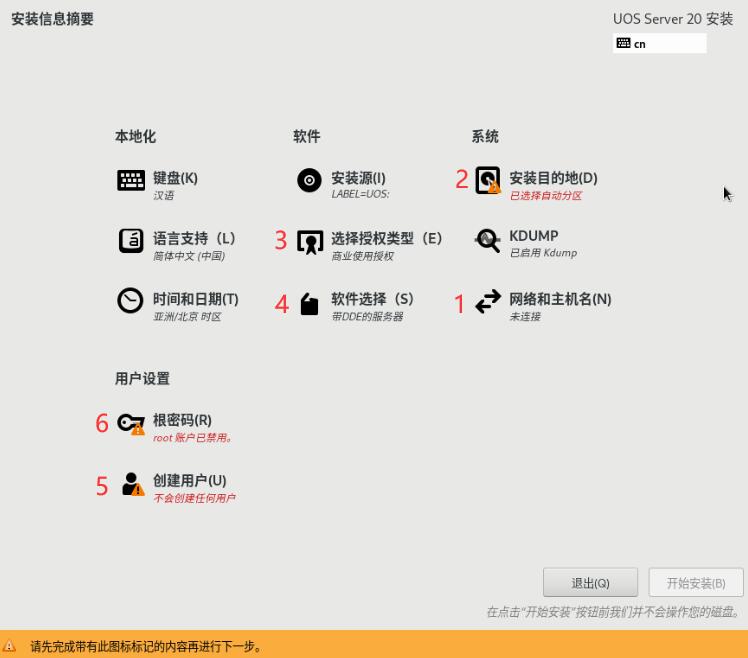
Task: Click the 根密码(R) text label
Action: (x=182, y=420)
